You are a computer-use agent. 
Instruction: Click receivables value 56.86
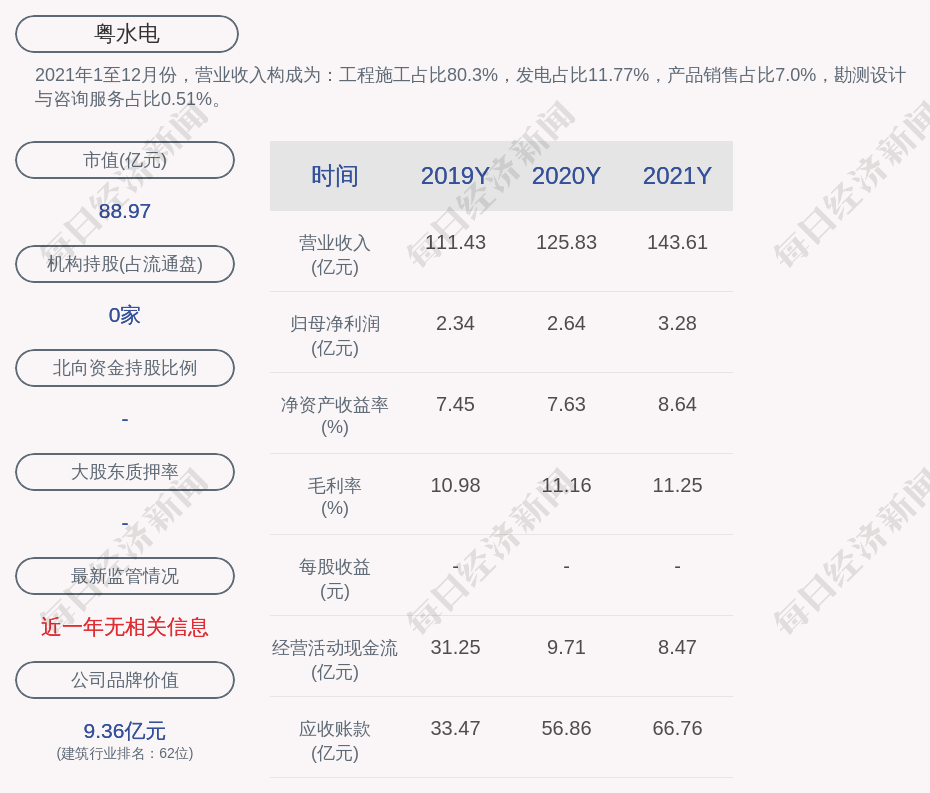pos(566,728)
